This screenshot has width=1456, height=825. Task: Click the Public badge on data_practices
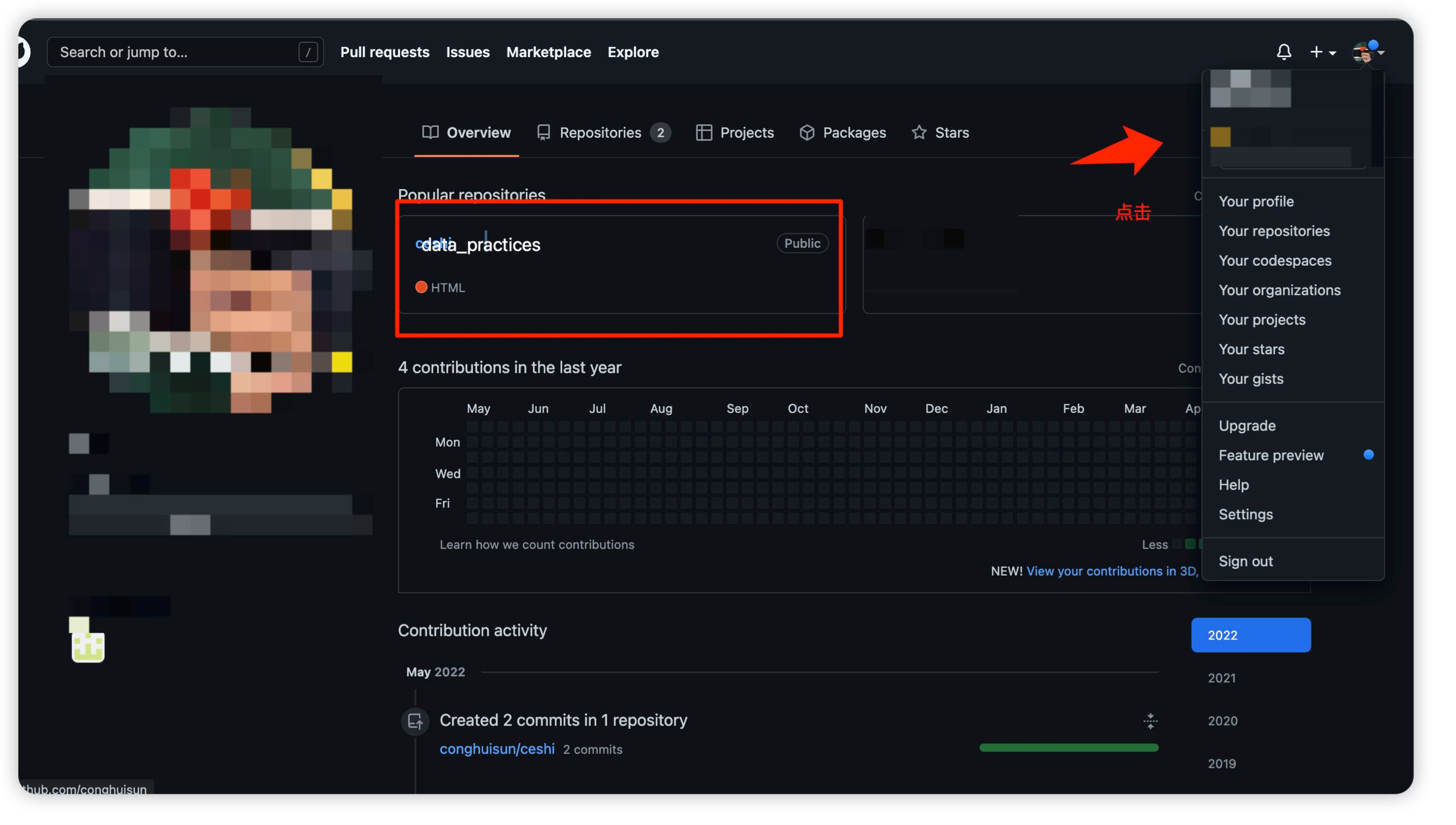pyautogui.click(x=802, y=243)
